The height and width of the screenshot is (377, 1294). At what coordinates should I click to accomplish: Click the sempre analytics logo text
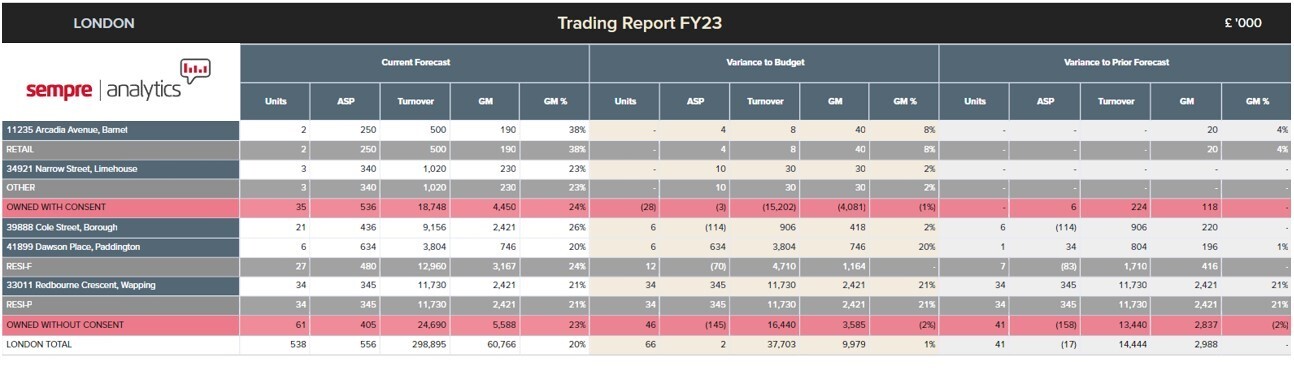point(104,89)
